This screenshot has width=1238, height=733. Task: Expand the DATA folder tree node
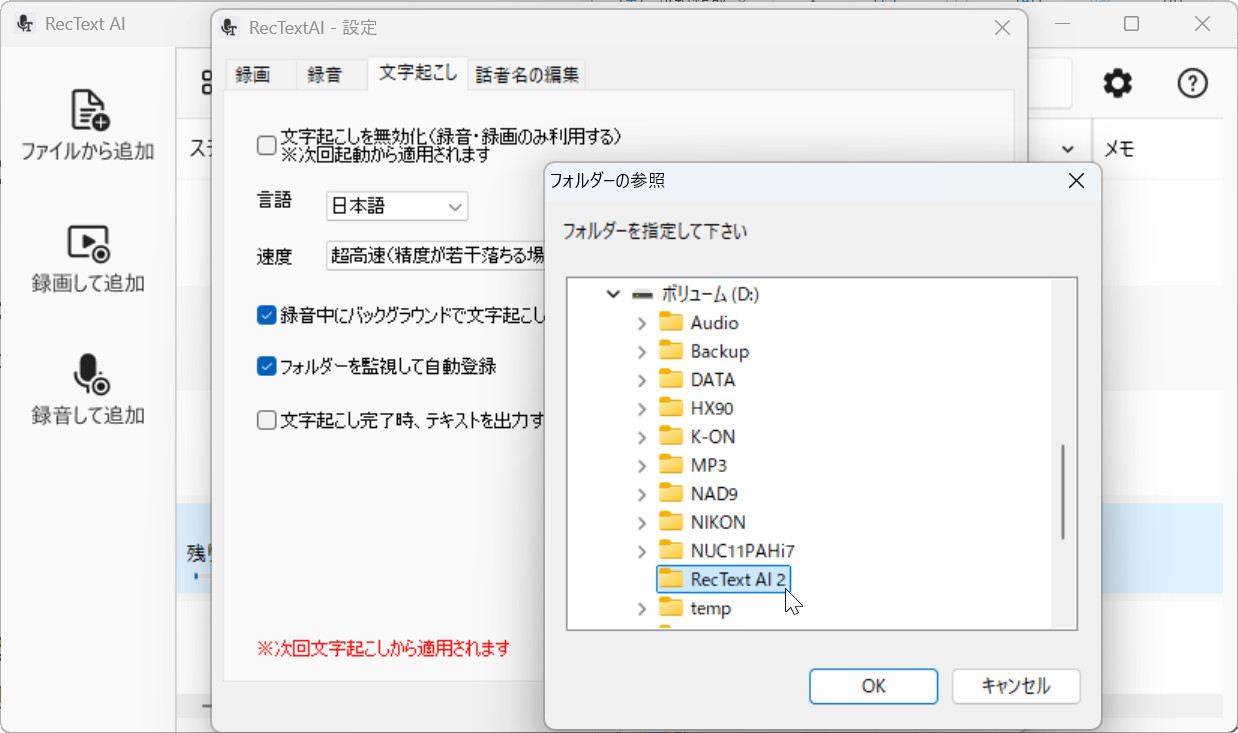pos(642,380)
